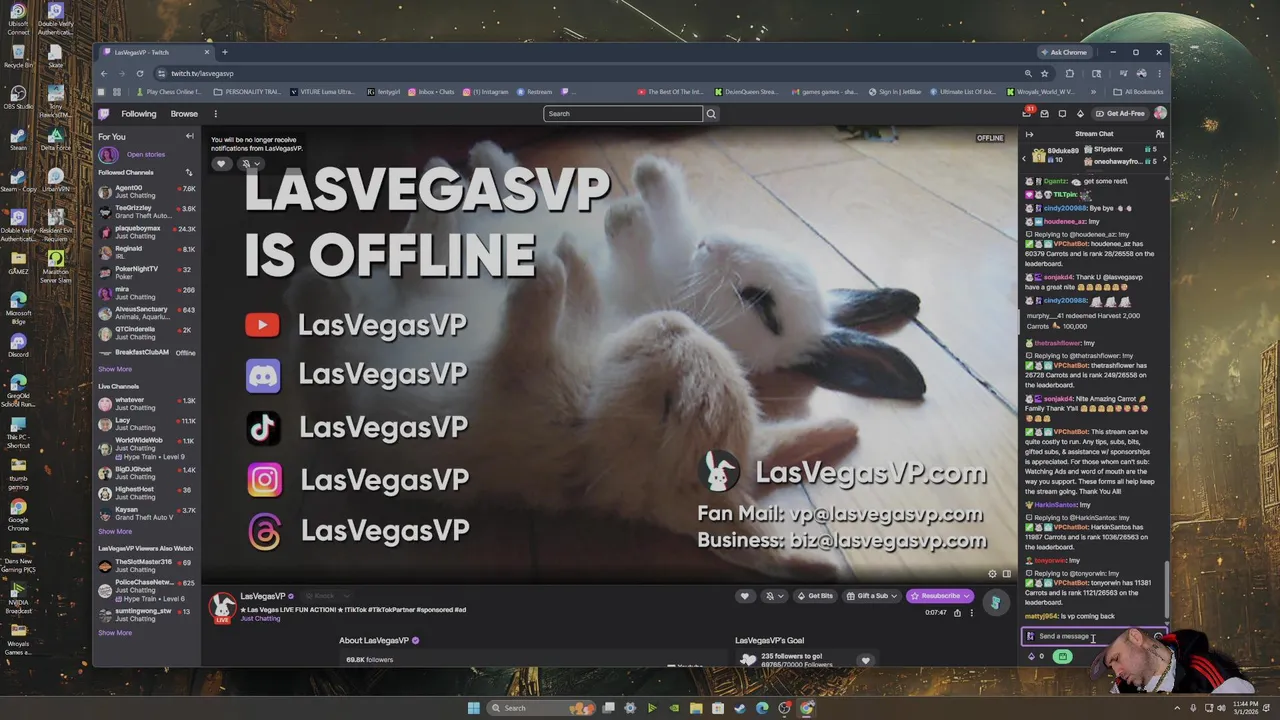Open video player settings gear
Image resolution: width=1280 pixels, height=720 pixels.
pos(992,574)
